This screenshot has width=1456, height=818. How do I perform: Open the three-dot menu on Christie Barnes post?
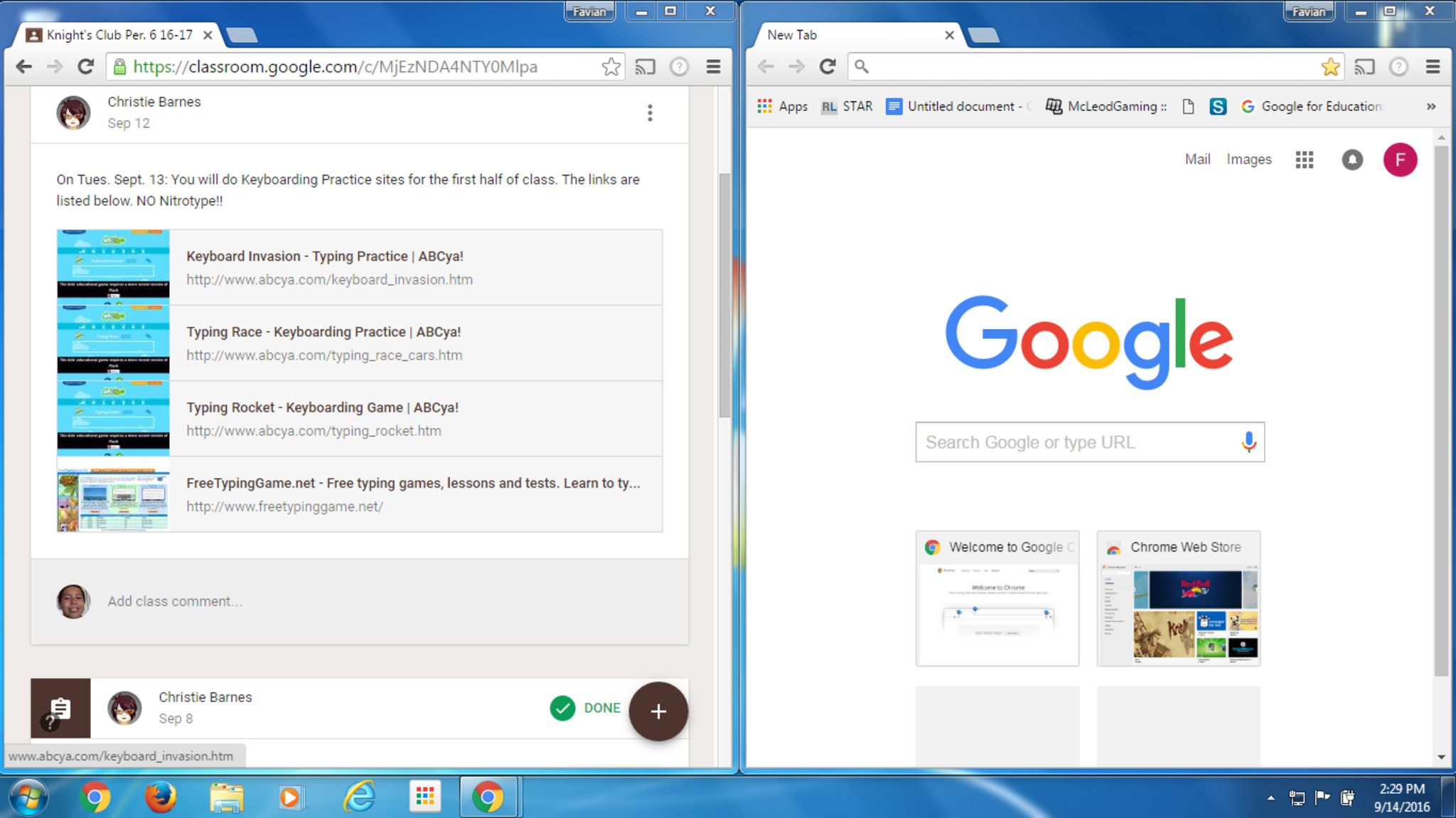click(x=649, y=113)
